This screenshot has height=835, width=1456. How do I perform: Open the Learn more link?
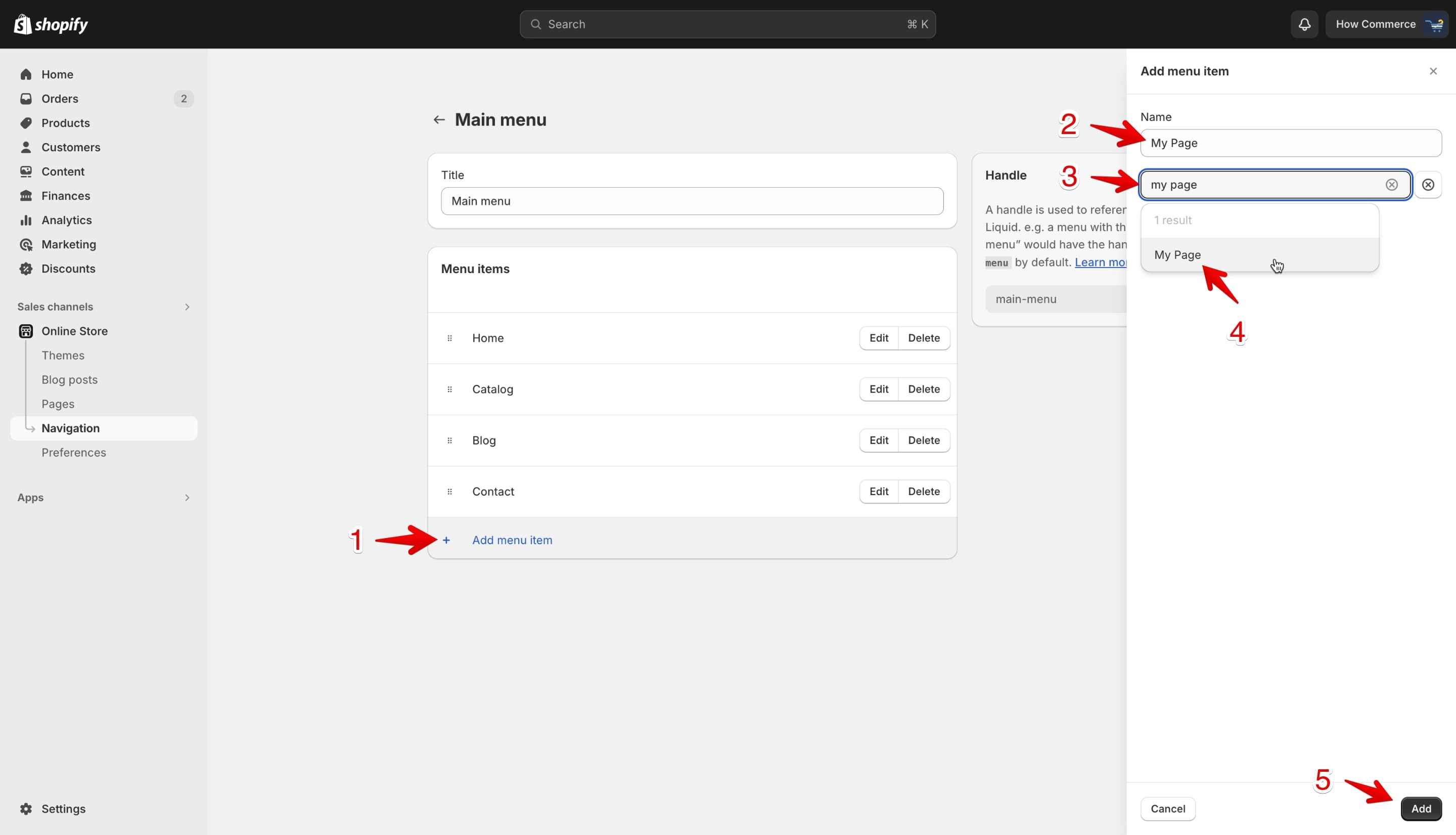click(1101, 262)
